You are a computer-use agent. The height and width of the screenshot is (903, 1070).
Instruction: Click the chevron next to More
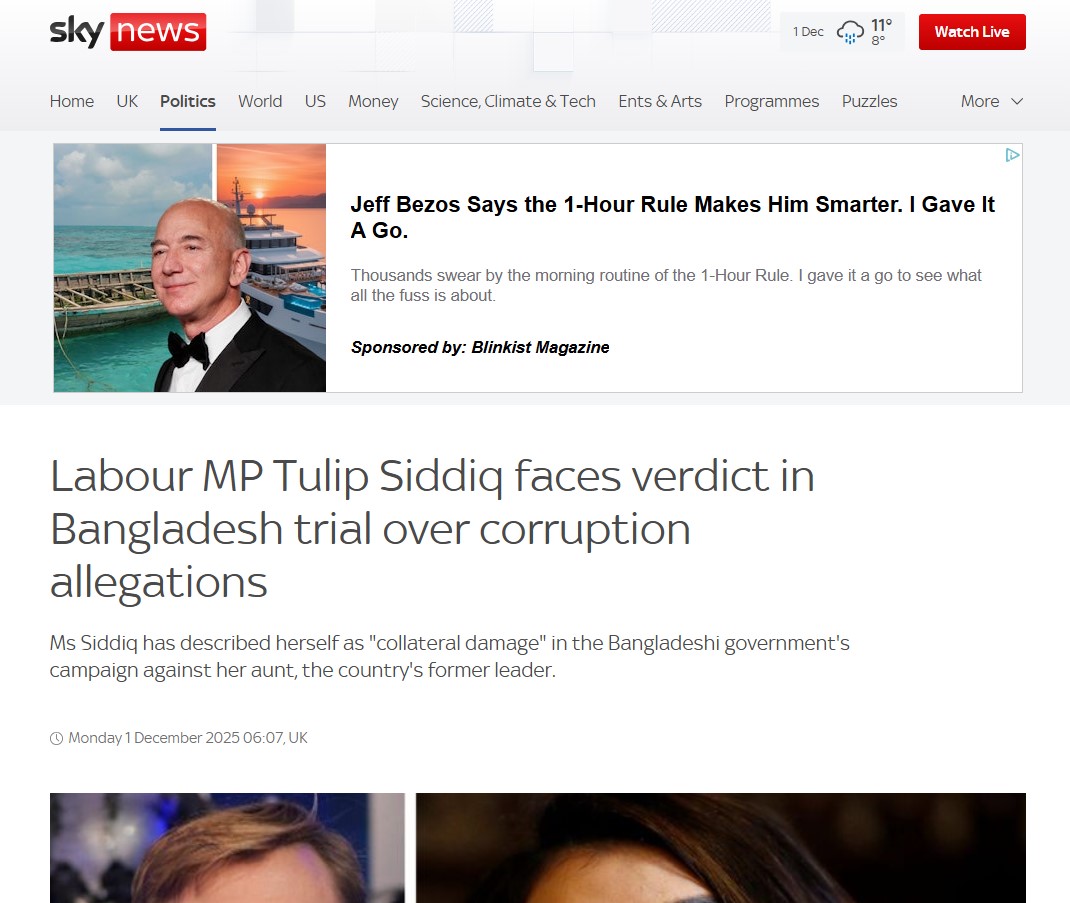click(x=1017, y=101)
